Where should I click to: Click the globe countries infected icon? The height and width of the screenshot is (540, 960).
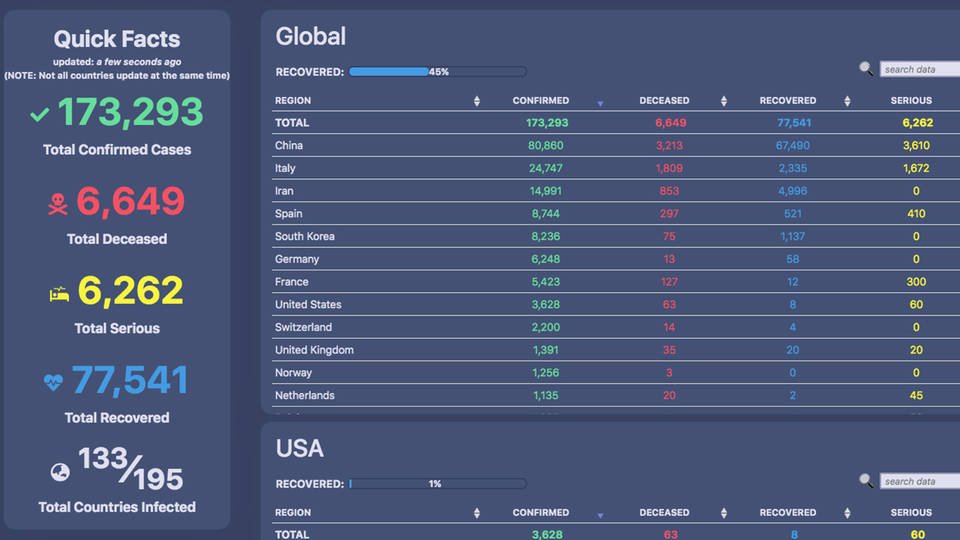click(x=59, y=471)
